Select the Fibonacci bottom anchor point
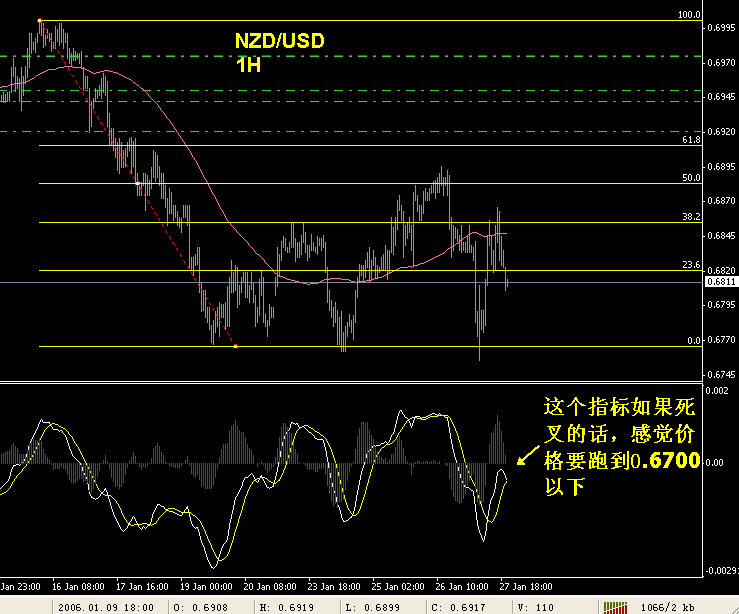The width and height of the screenshot is (739, 614). pyautogui.click(x=236, y=346)
